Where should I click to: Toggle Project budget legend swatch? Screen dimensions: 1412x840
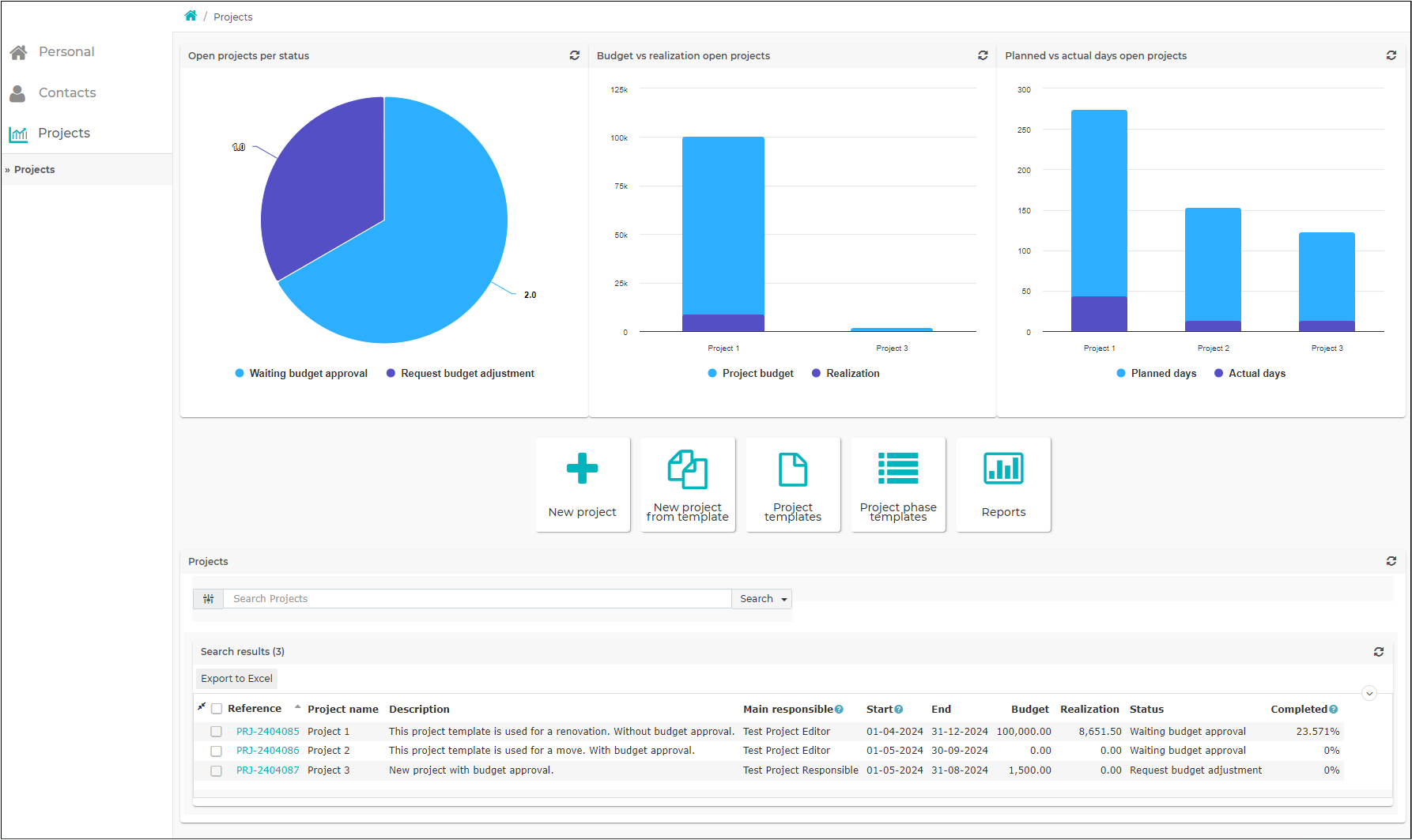pos(712,374)
